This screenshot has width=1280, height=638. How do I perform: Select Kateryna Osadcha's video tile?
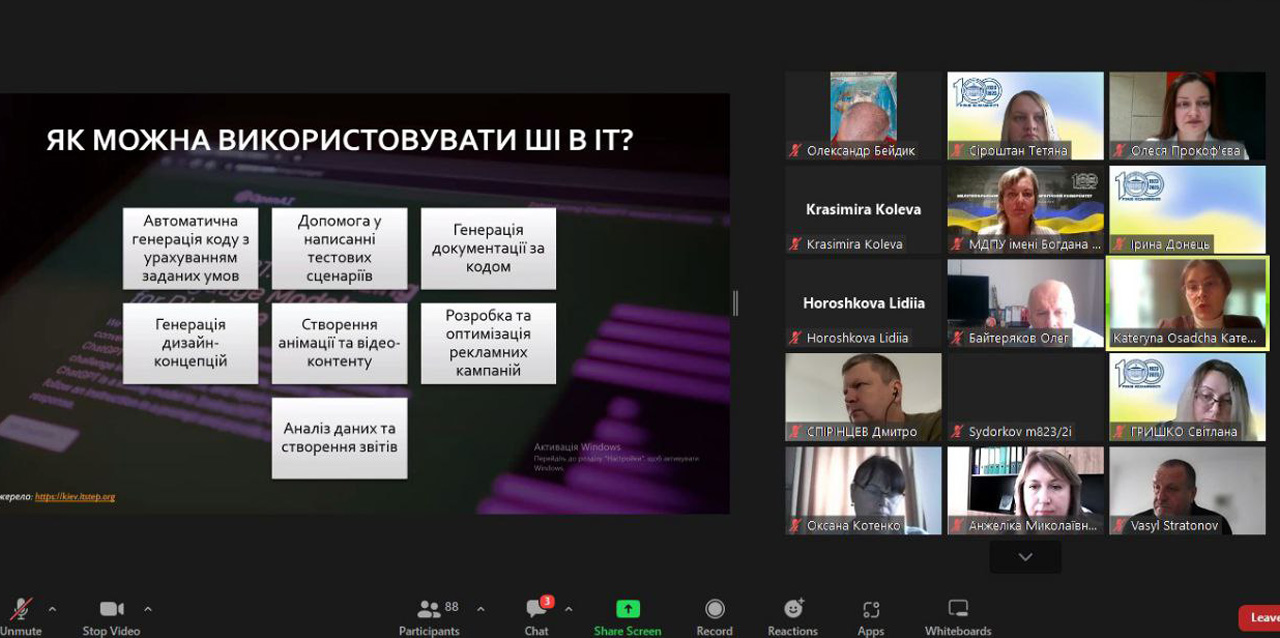point(1187,302)
